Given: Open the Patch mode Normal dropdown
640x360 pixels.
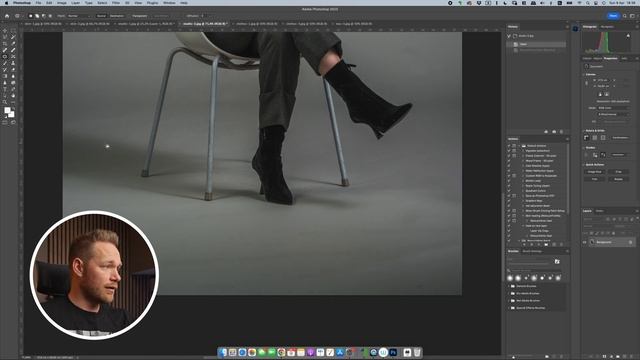Looking at the screenshot, I should (78, 16).
